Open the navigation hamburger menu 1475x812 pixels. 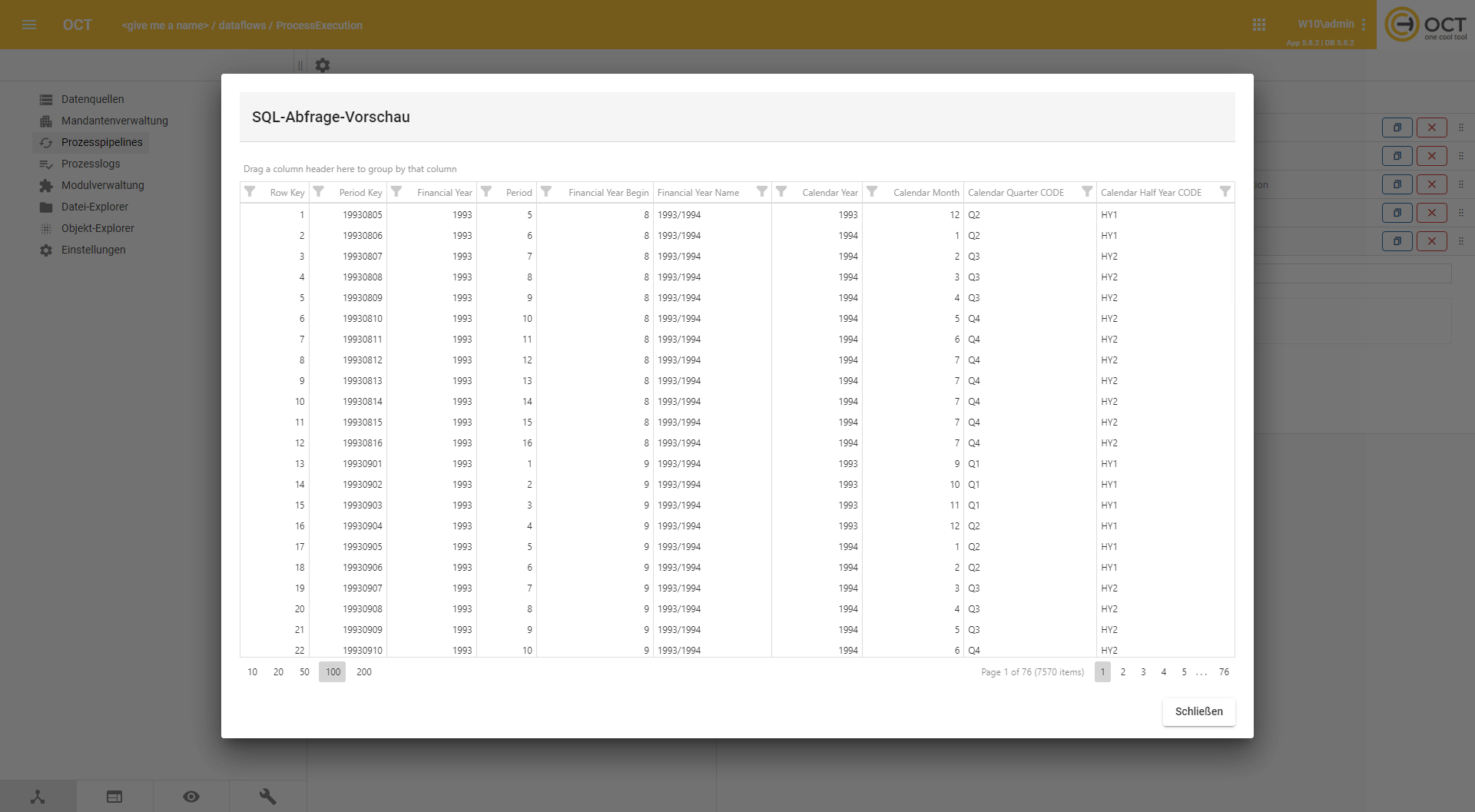coord(29,25)
